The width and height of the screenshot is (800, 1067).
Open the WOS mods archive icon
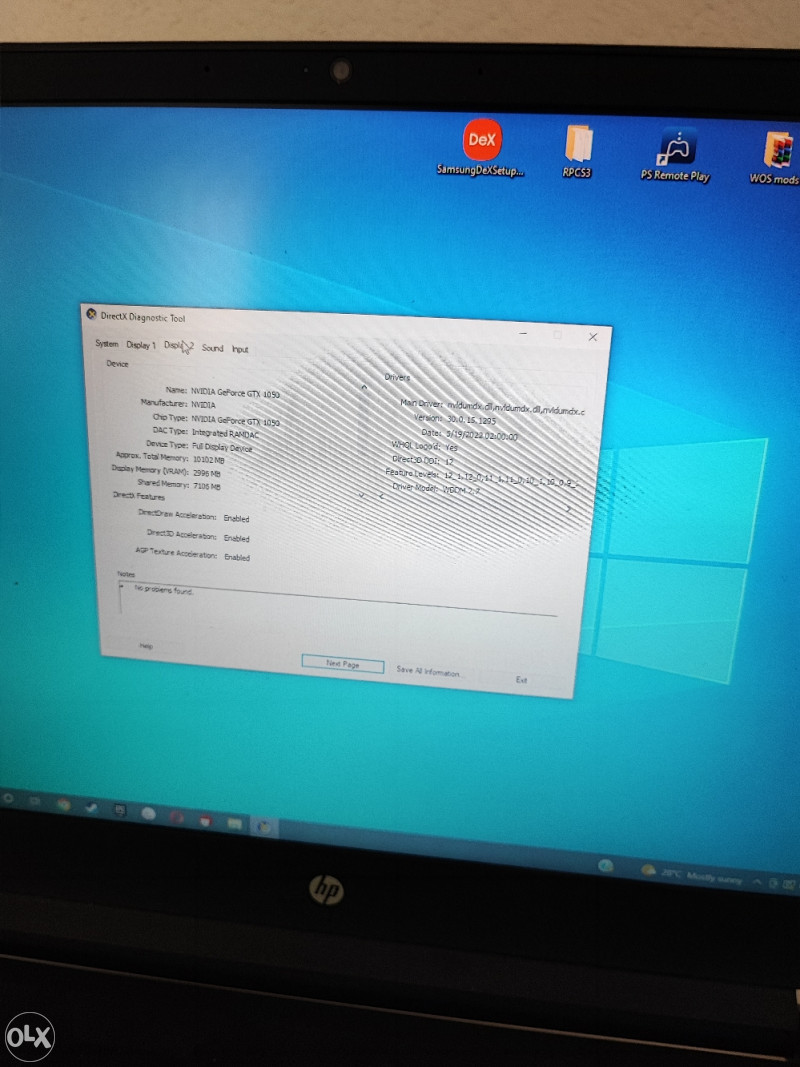[776, 158]
